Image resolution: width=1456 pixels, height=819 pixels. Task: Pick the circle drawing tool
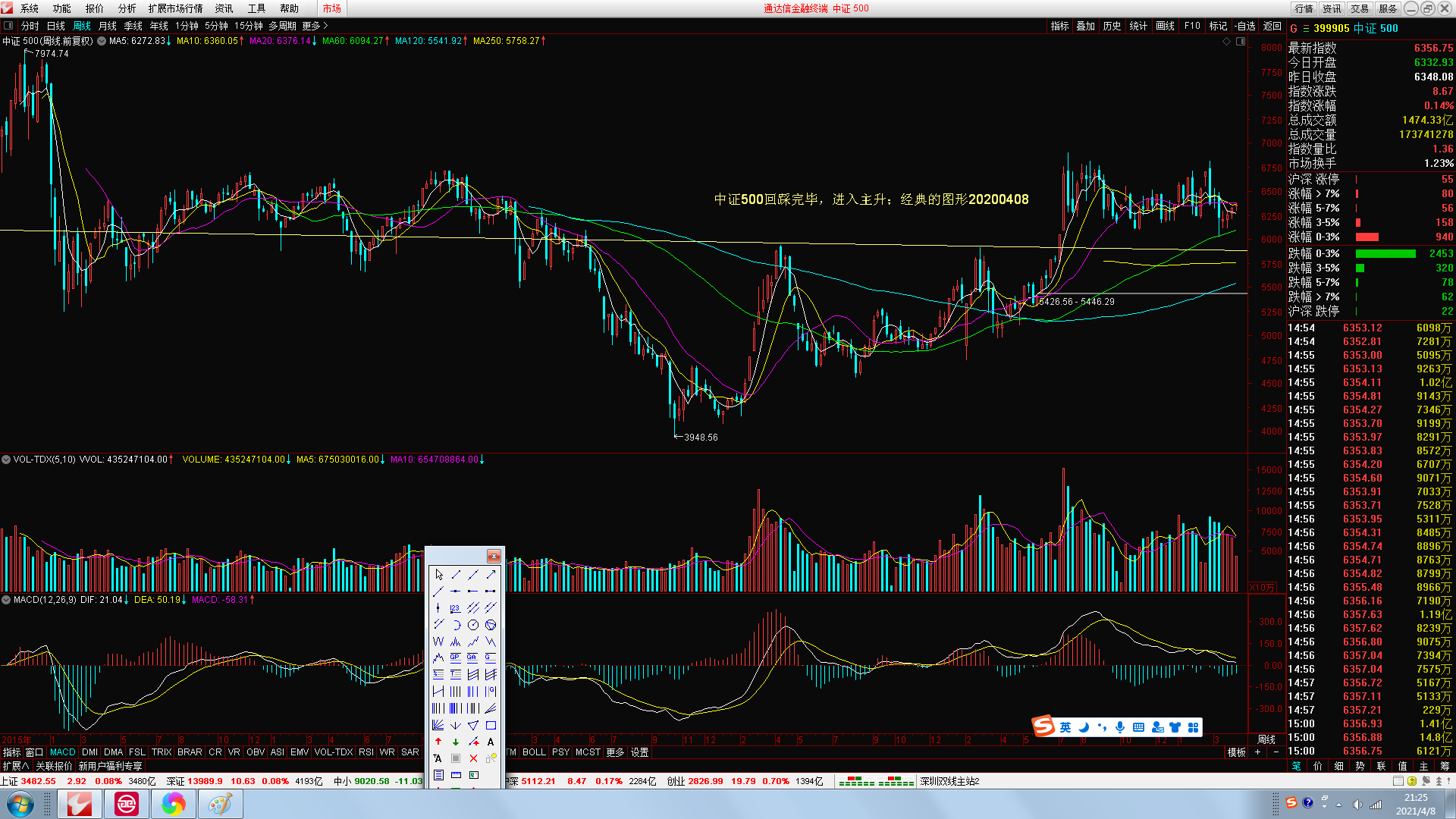[x=473, y=625]
